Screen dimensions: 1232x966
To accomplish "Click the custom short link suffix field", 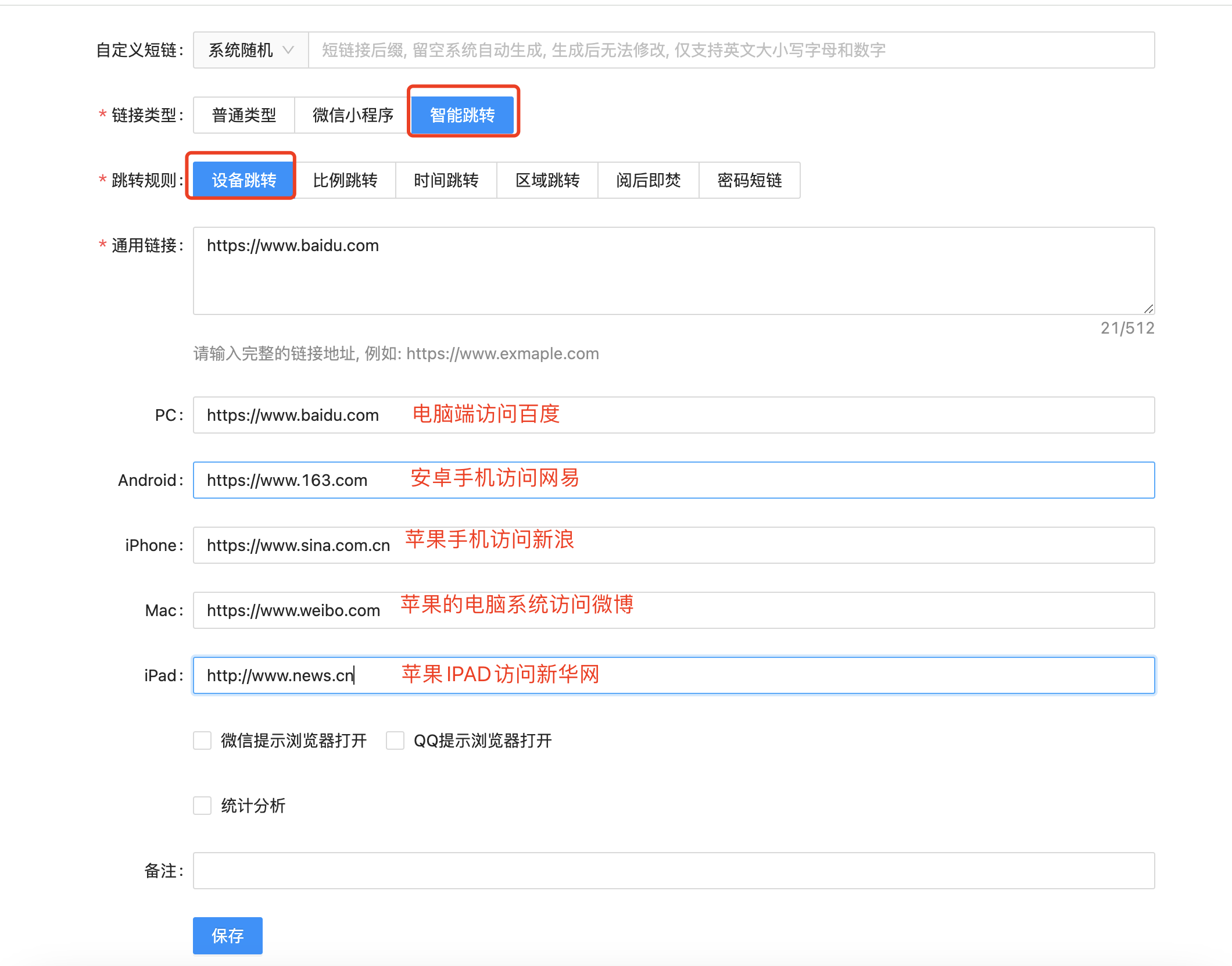I will tap(730, 51).
